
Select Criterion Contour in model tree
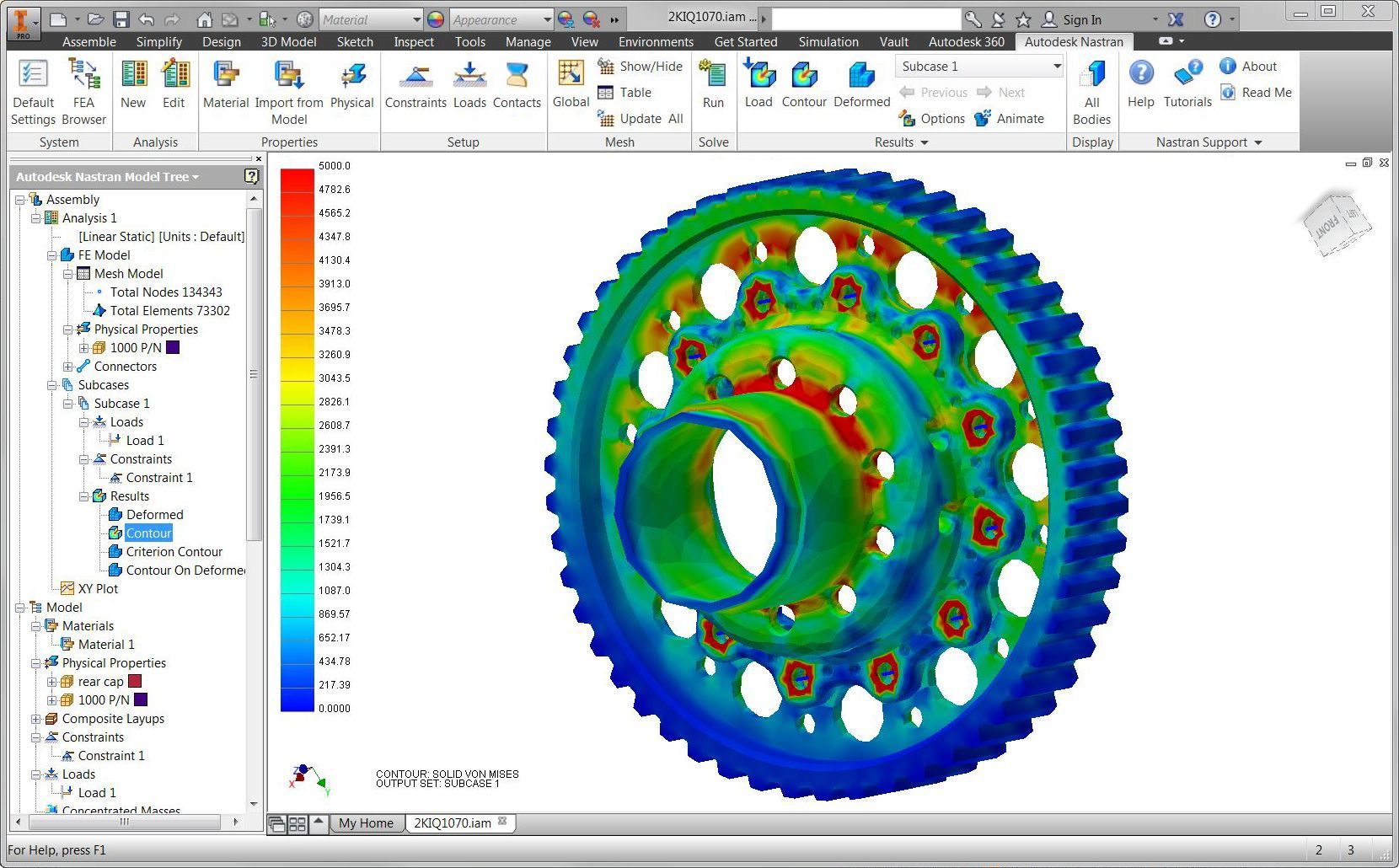click(x=174, y=552)
